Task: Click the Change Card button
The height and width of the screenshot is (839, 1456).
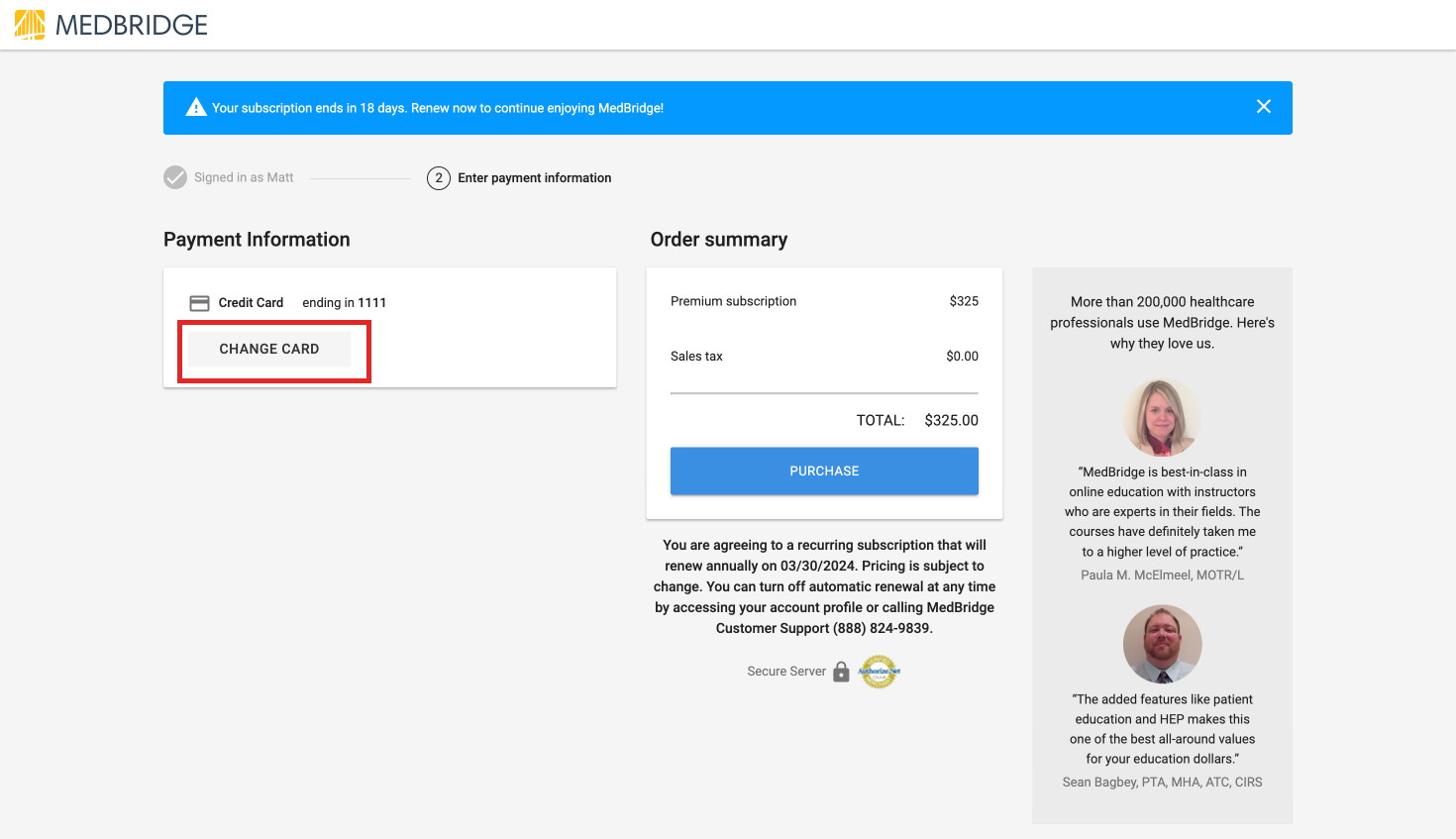Action: coord(269,349)
